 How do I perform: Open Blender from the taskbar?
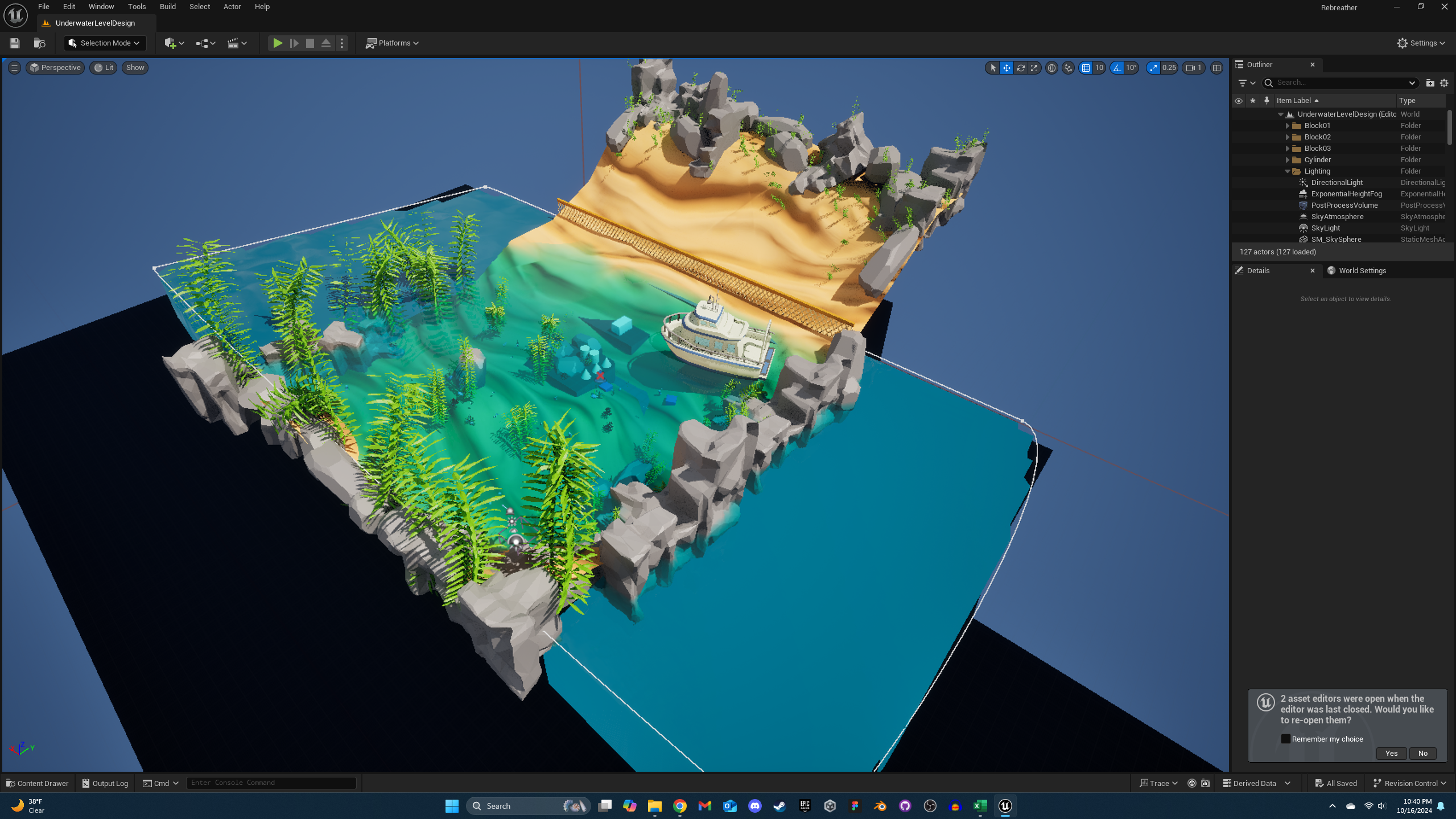point(880,806)
